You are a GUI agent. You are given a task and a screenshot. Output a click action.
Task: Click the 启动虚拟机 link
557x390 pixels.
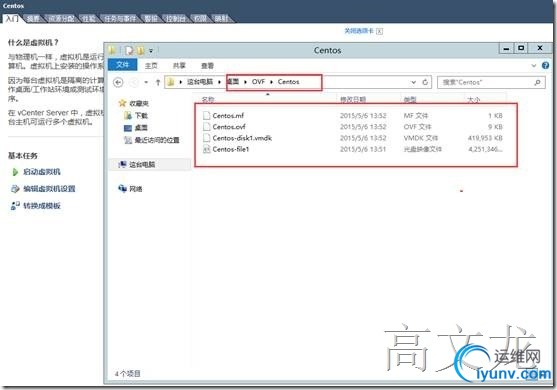(42, 172)
